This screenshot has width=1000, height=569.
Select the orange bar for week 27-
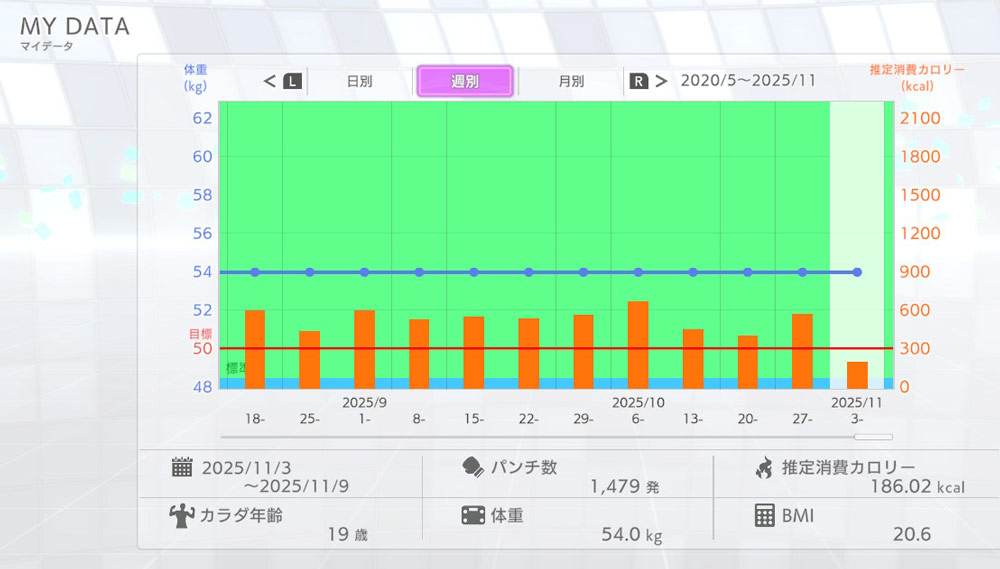point(802,351)
